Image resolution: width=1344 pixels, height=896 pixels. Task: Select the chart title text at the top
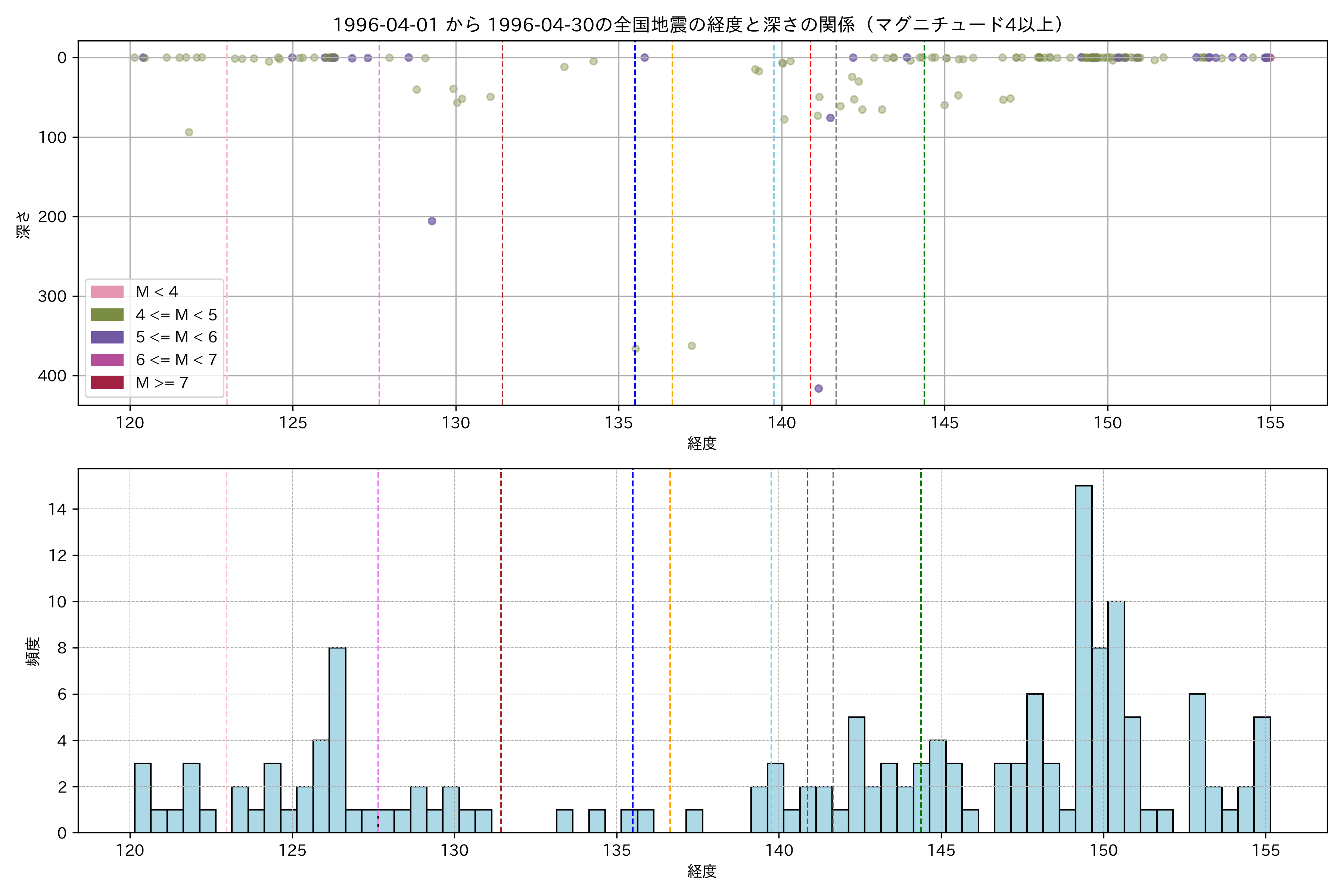pos(698,25)
